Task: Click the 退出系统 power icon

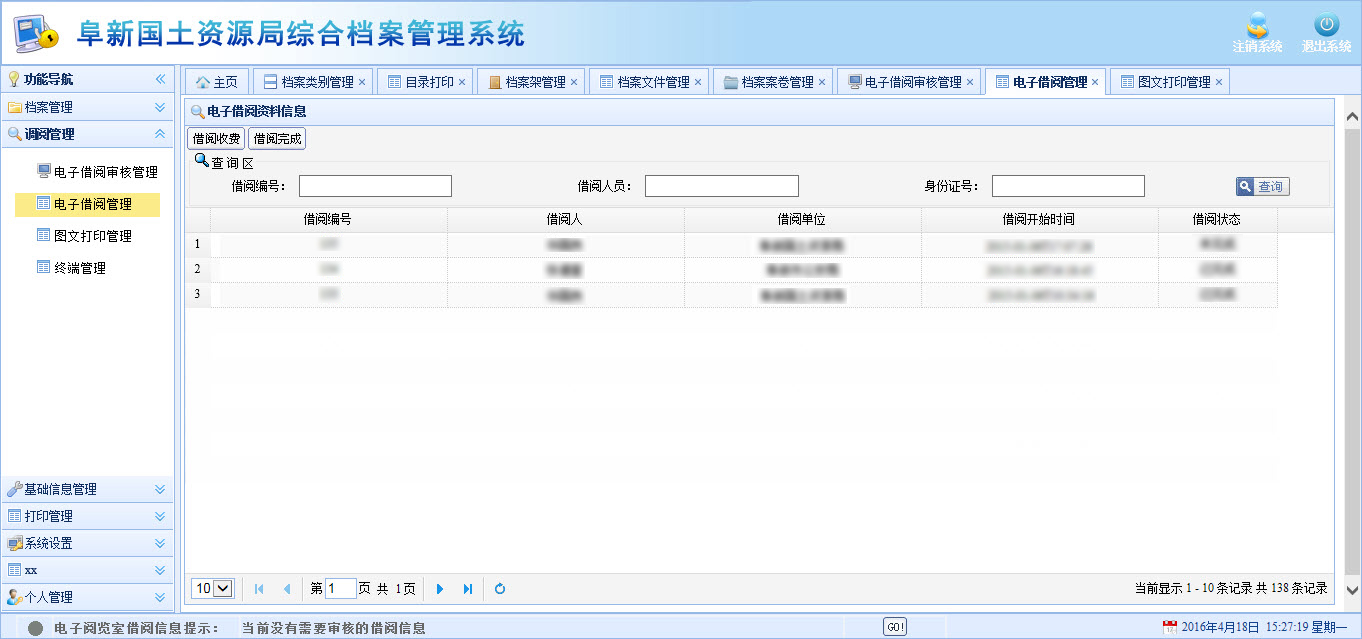Action: 1326,26
